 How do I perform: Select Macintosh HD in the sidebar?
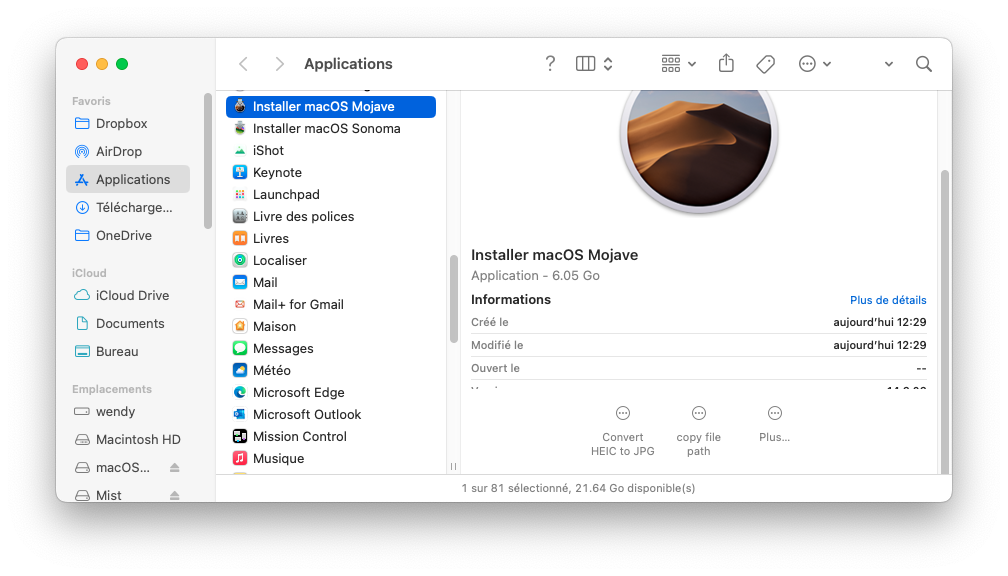[x=128, y=440]
